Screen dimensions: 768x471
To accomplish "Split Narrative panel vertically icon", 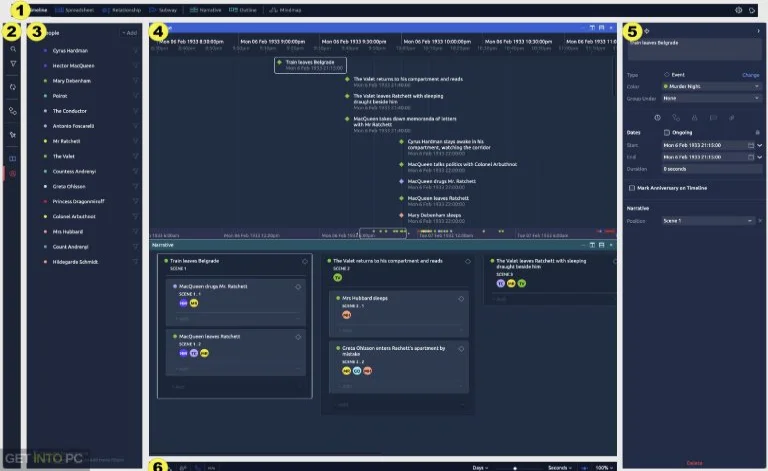I will coord(592,245).
